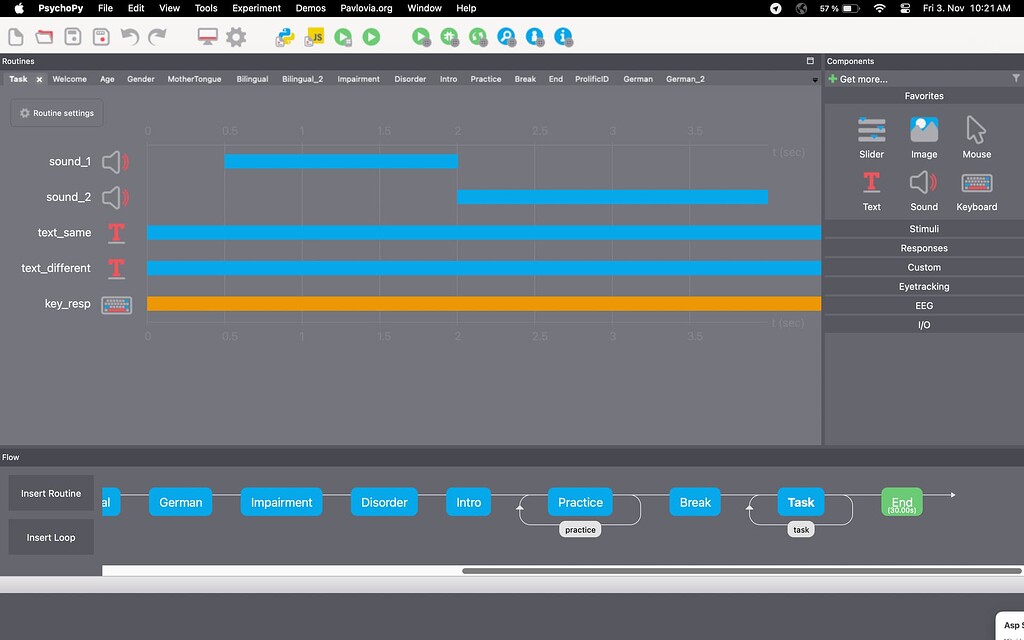Viewport: 1024px width, 640px height.
Task: Open the Experiment menu
Action: [256, 8]
